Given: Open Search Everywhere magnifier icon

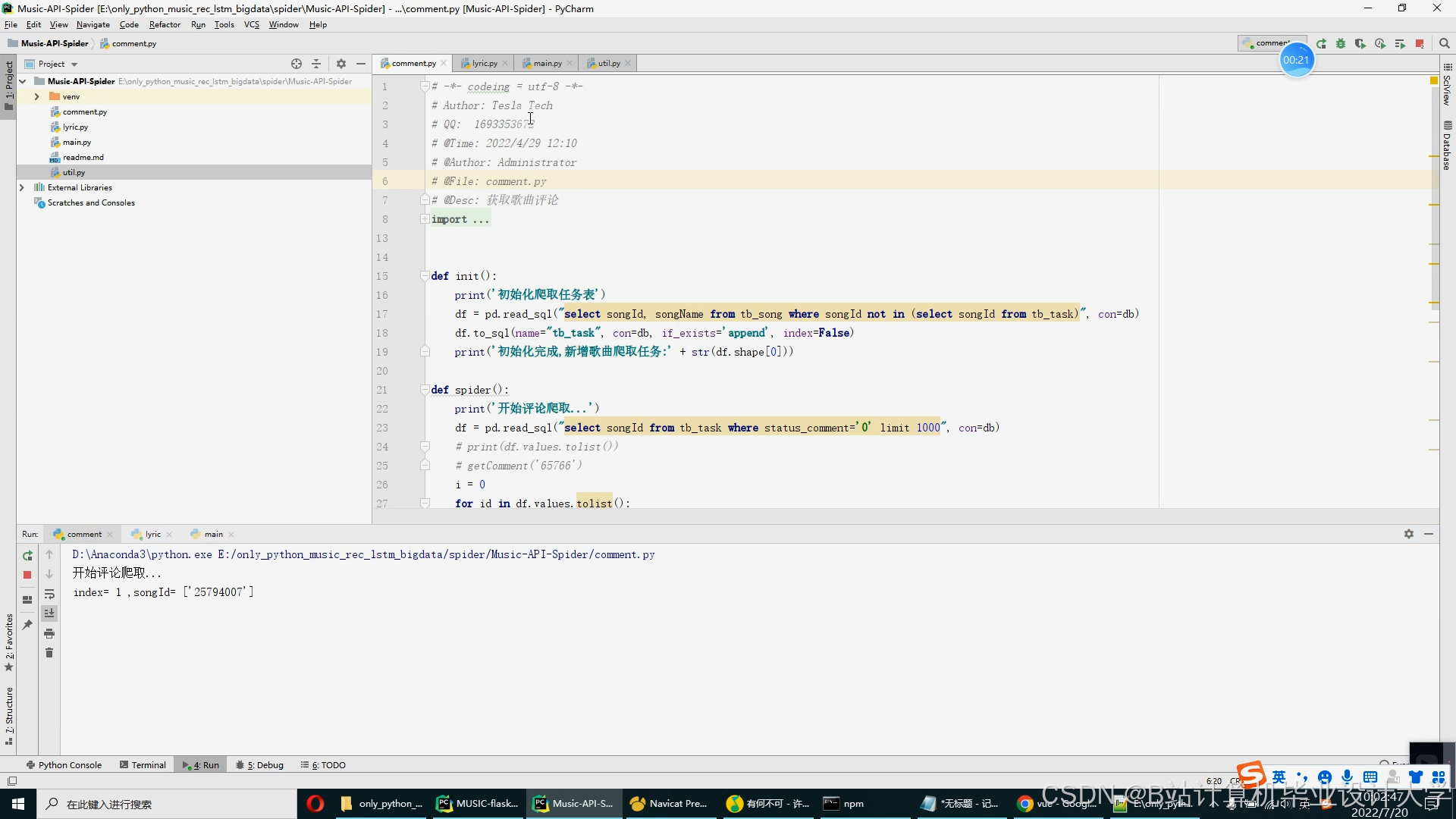Looking at the screenshot, I should 1445,44.
